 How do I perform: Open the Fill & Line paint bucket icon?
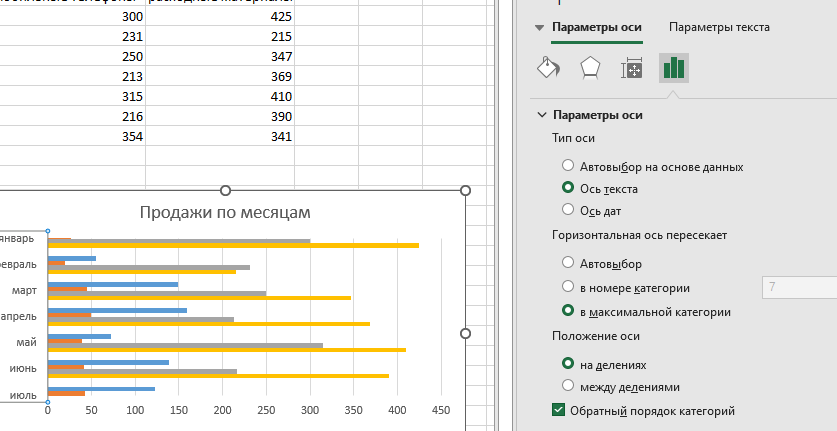pyautogui.click(x=547, y=68)
